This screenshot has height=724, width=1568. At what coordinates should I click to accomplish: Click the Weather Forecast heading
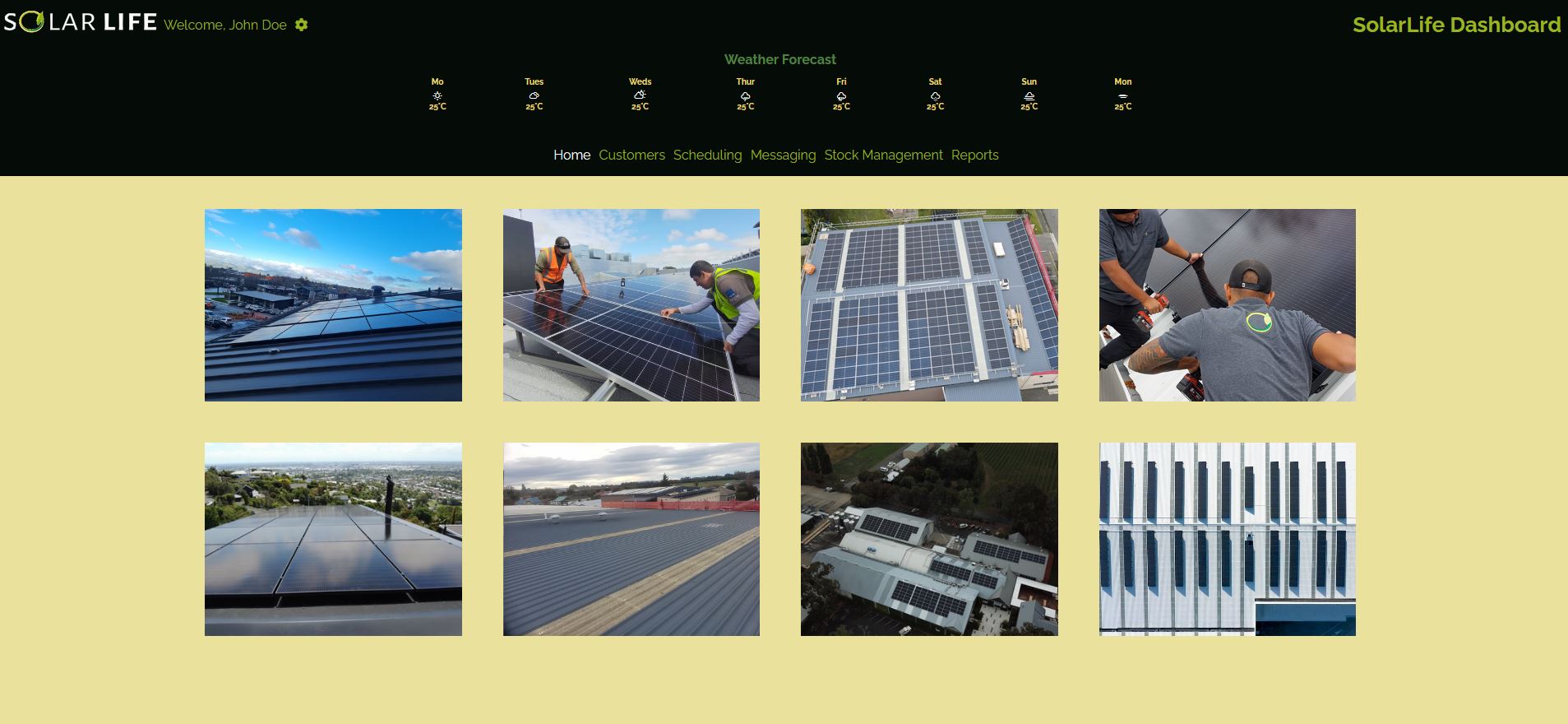pos(779,59)
